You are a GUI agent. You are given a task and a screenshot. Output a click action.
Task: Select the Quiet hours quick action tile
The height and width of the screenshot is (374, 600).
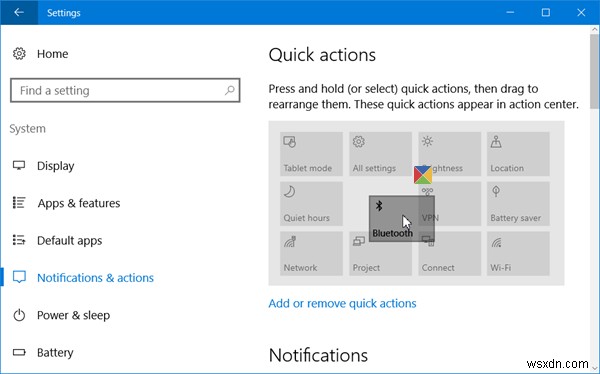point(311,204)
